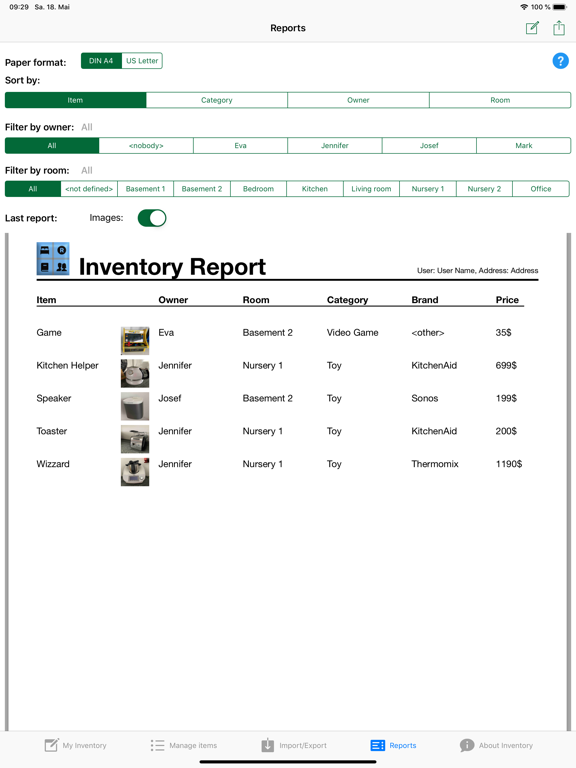Filter by room Nursery 1
Image resolution: width=576 pixels, height=768 pixels.
coord(428,189)
